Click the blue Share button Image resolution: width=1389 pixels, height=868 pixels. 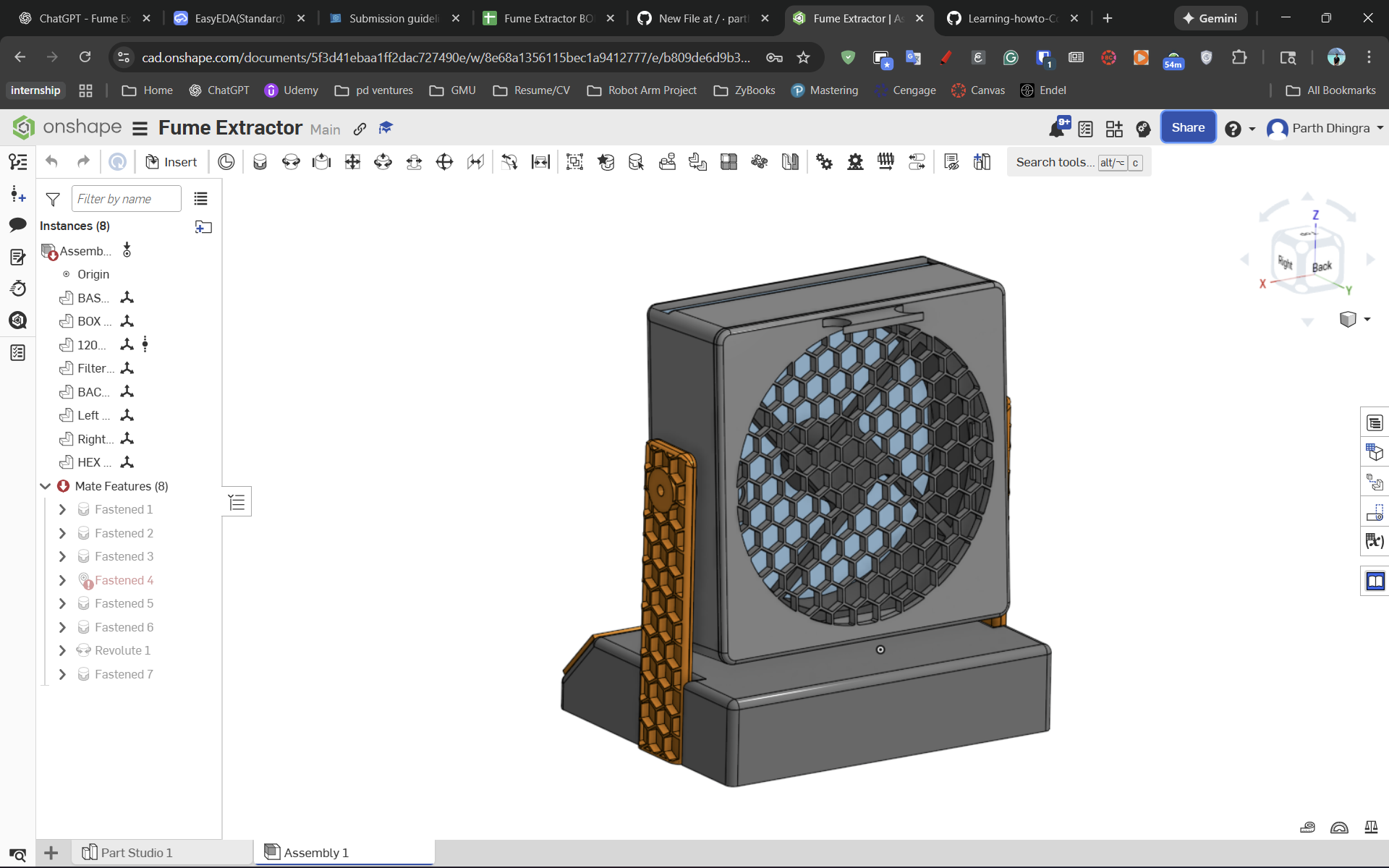pyautogui.click(x=1188, y=127)
